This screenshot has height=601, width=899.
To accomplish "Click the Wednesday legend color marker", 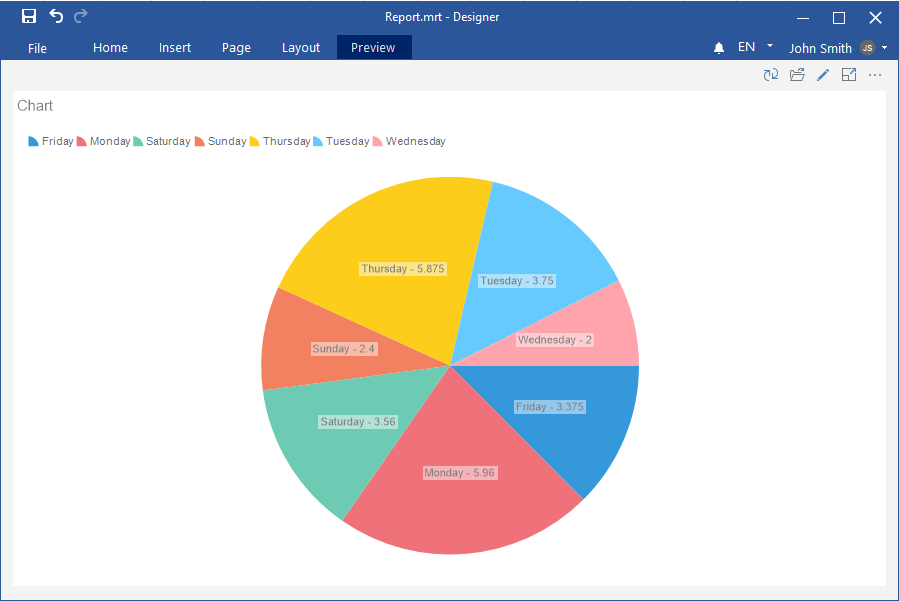I will click(x=378, y=142).
